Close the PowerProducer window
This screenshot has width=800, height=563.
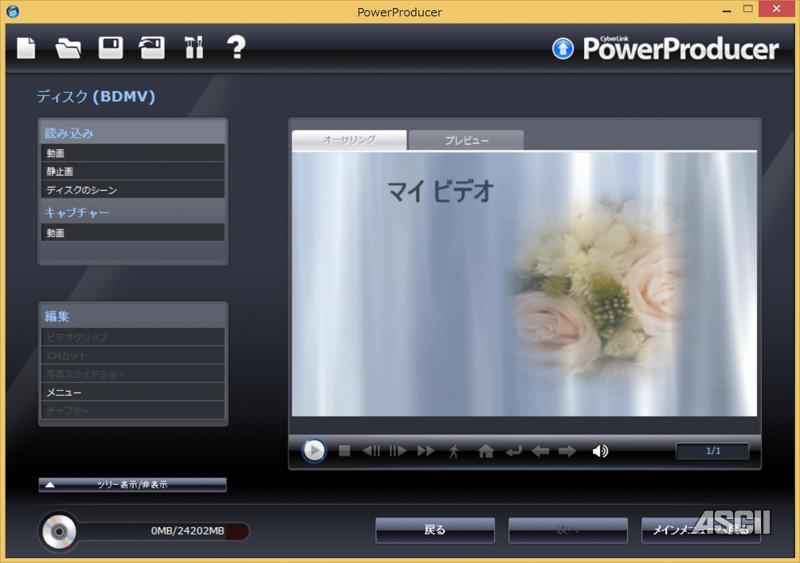777,9
